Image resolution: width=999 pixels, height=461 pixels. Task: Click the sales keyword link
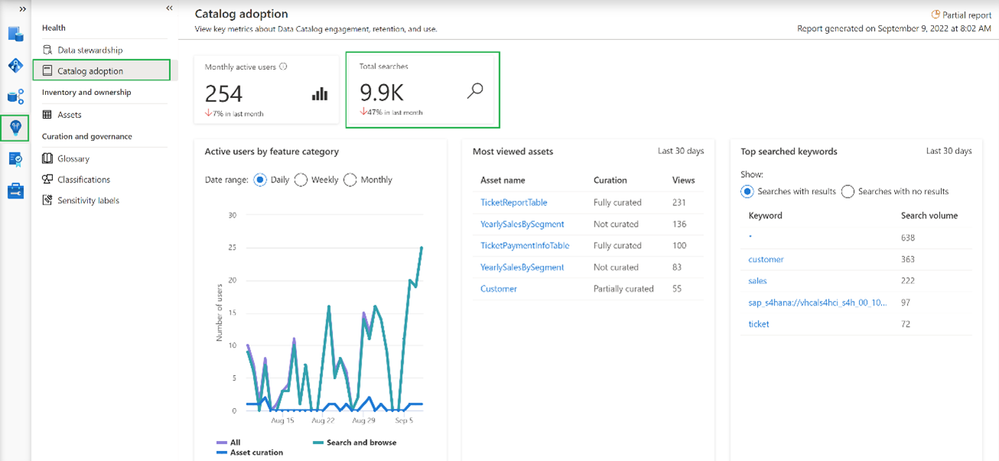pyautogui.click(x=758, y=281)
